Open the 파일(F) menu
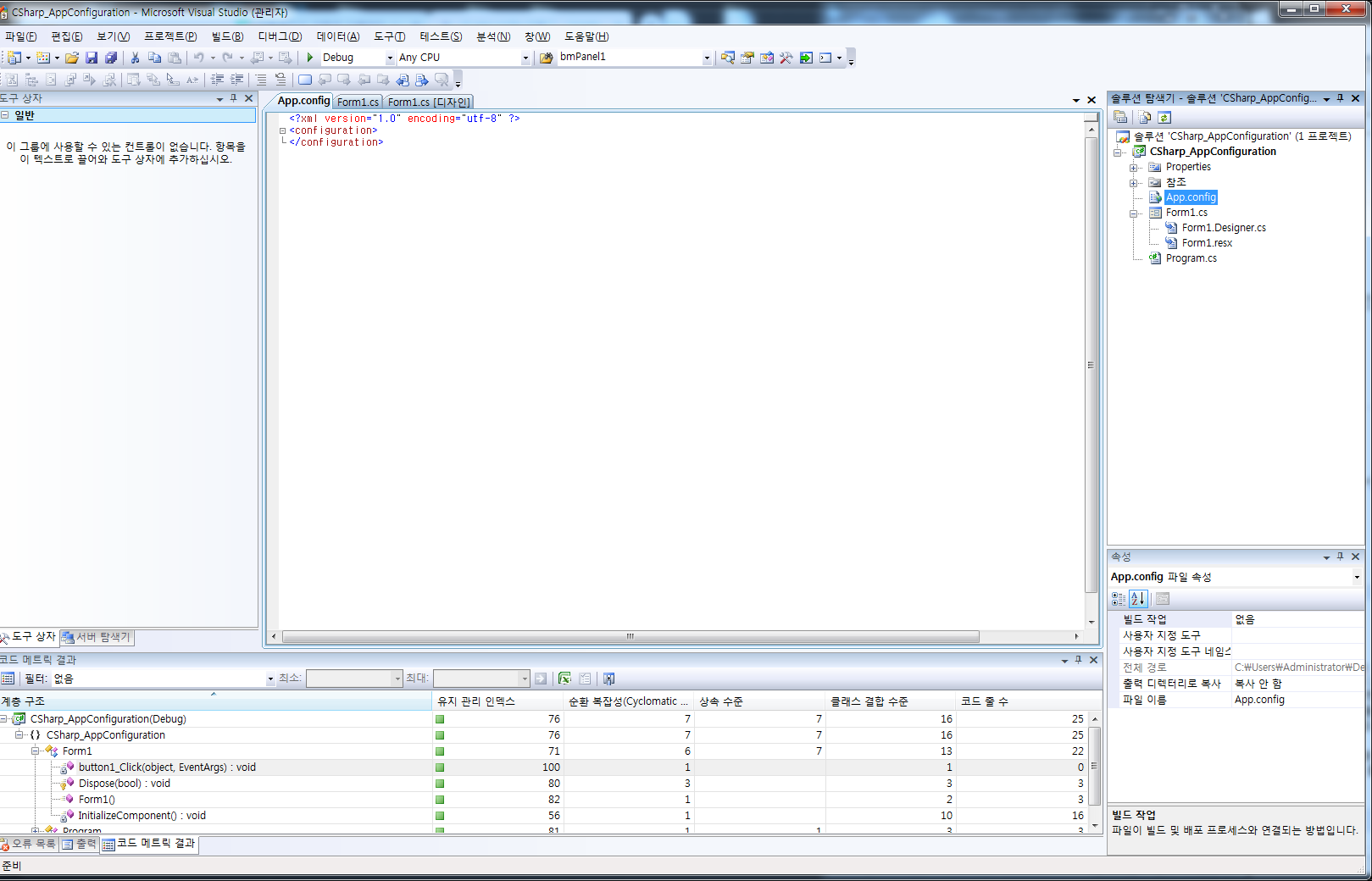 (21, 36)
